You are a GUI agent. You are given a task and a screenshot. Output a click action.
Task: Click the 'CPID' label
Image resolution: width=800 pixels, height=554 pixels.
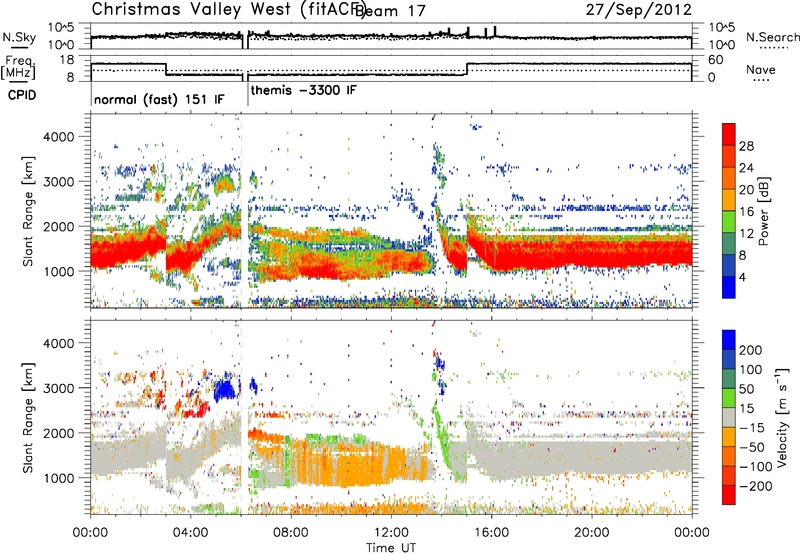tap(22, 95)
